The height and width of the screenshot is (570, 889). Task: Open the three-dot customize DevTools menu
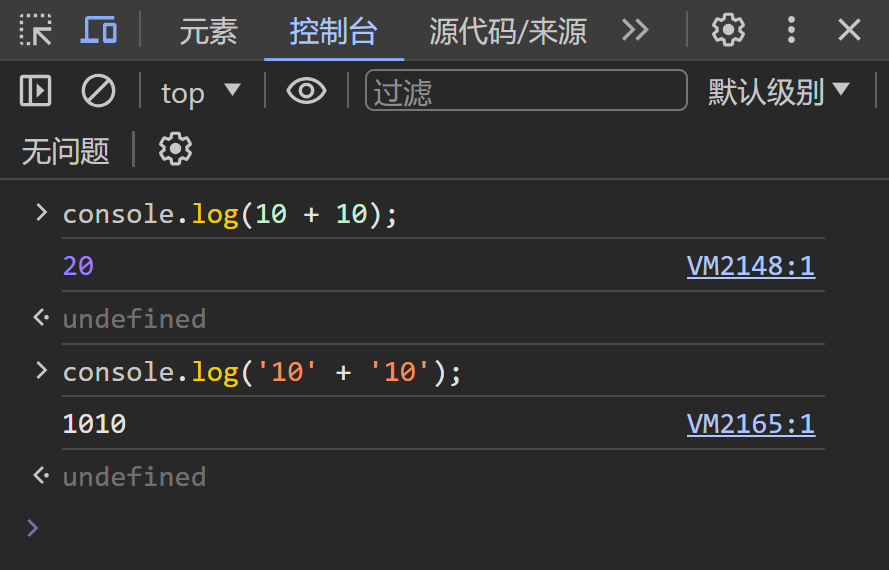pyautogui.click(x=791, y=31)
